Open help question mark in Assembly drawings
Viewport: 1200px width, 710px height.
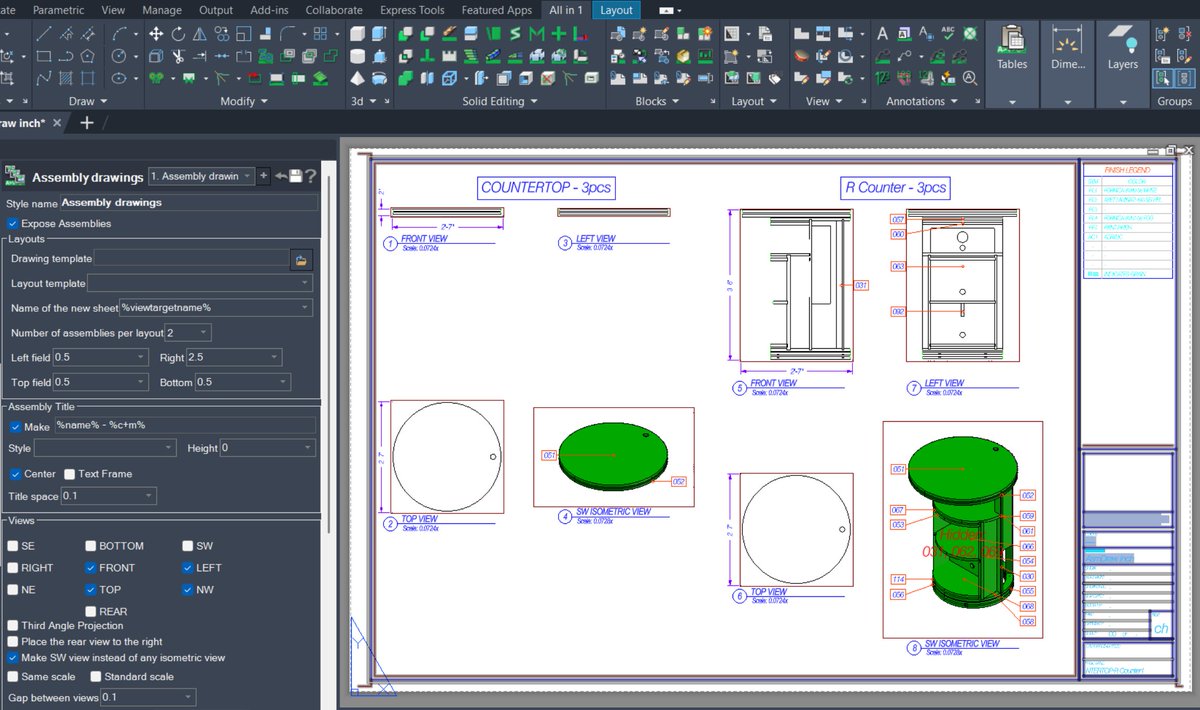pos(311,176)
